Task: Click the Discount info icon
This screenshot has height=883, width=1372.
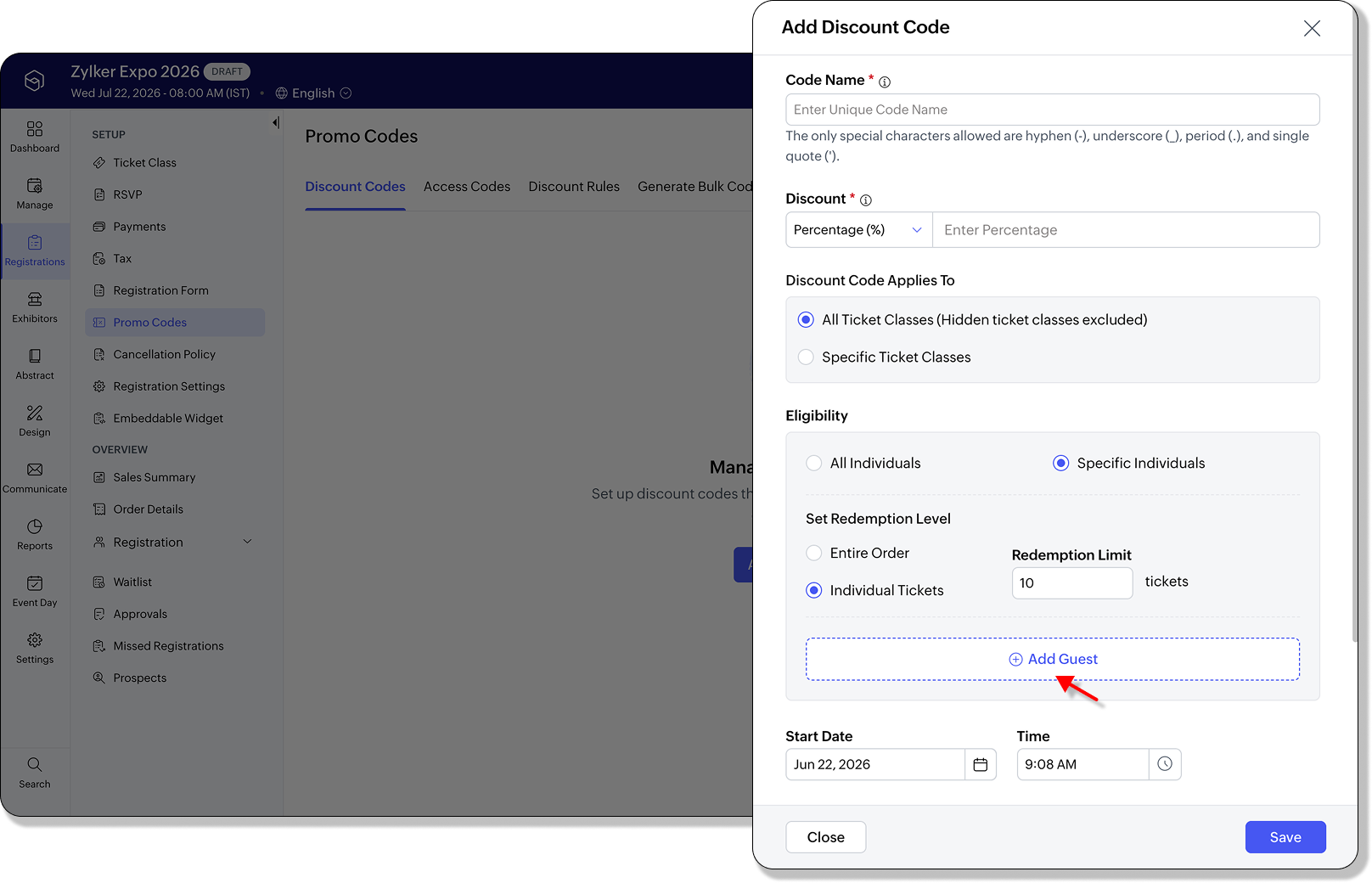Action: click(866, 200)
